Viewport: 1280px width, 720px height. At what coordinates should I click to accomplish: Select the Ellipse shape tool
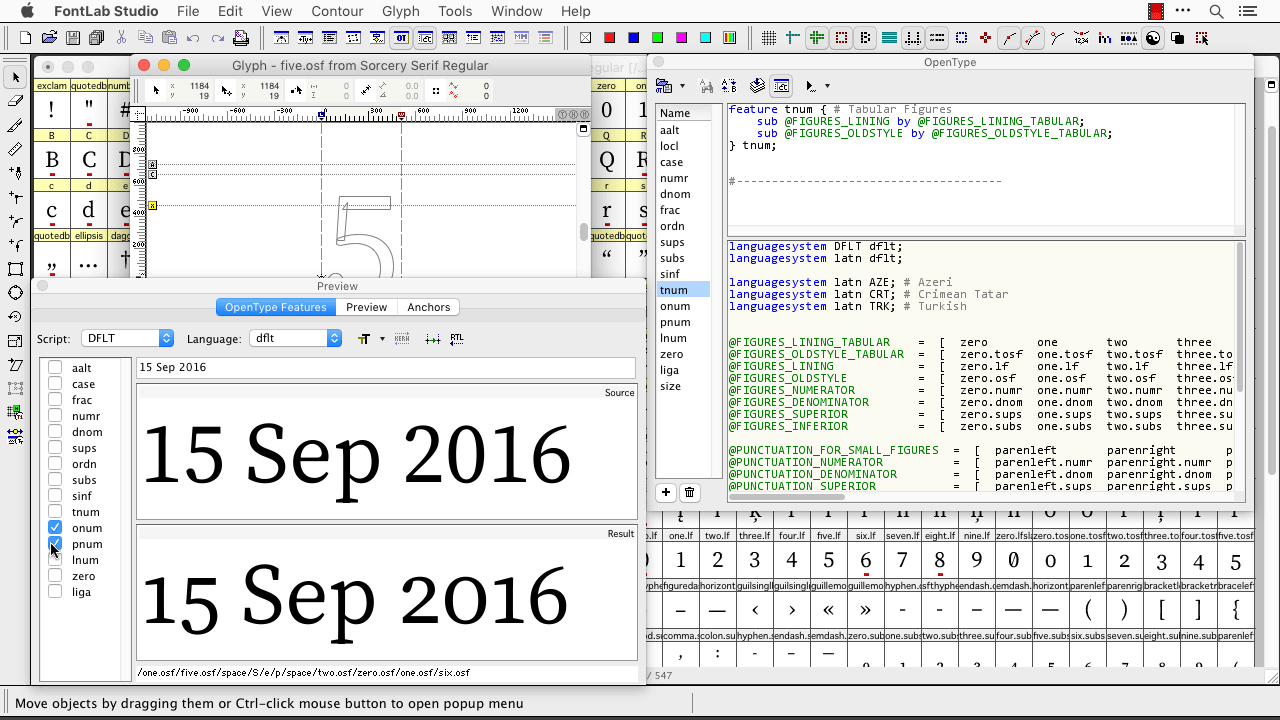point(15,293)
